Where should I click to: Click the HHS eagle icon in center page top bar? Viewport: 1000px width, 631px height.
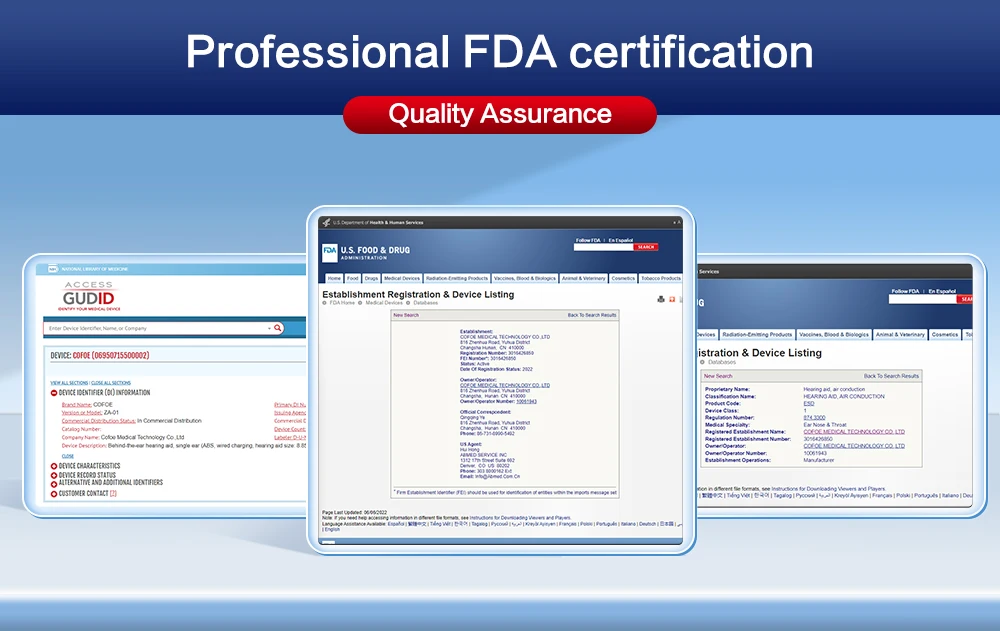pos(327,223)
